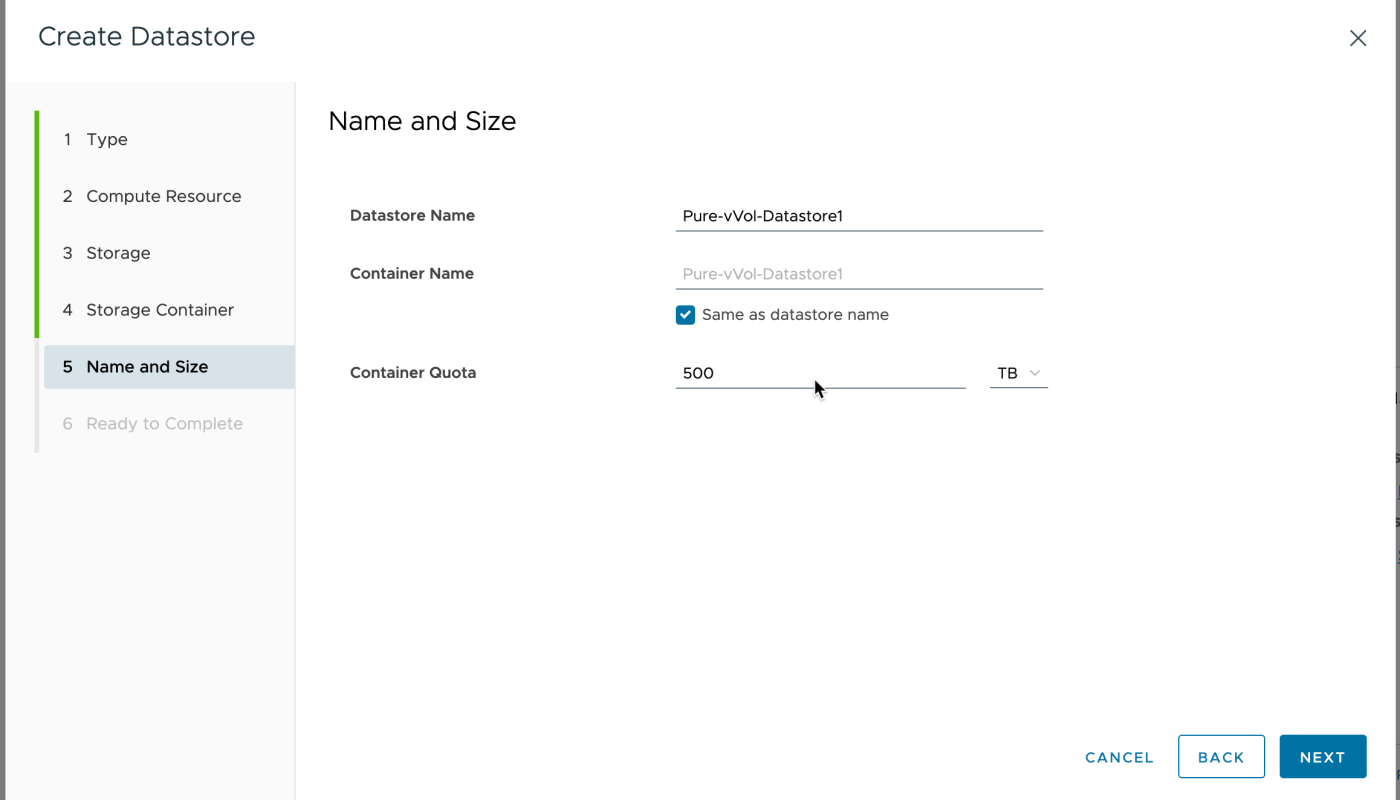Return to the Storage Container step
1400x800 pixels.
point(159,310)
